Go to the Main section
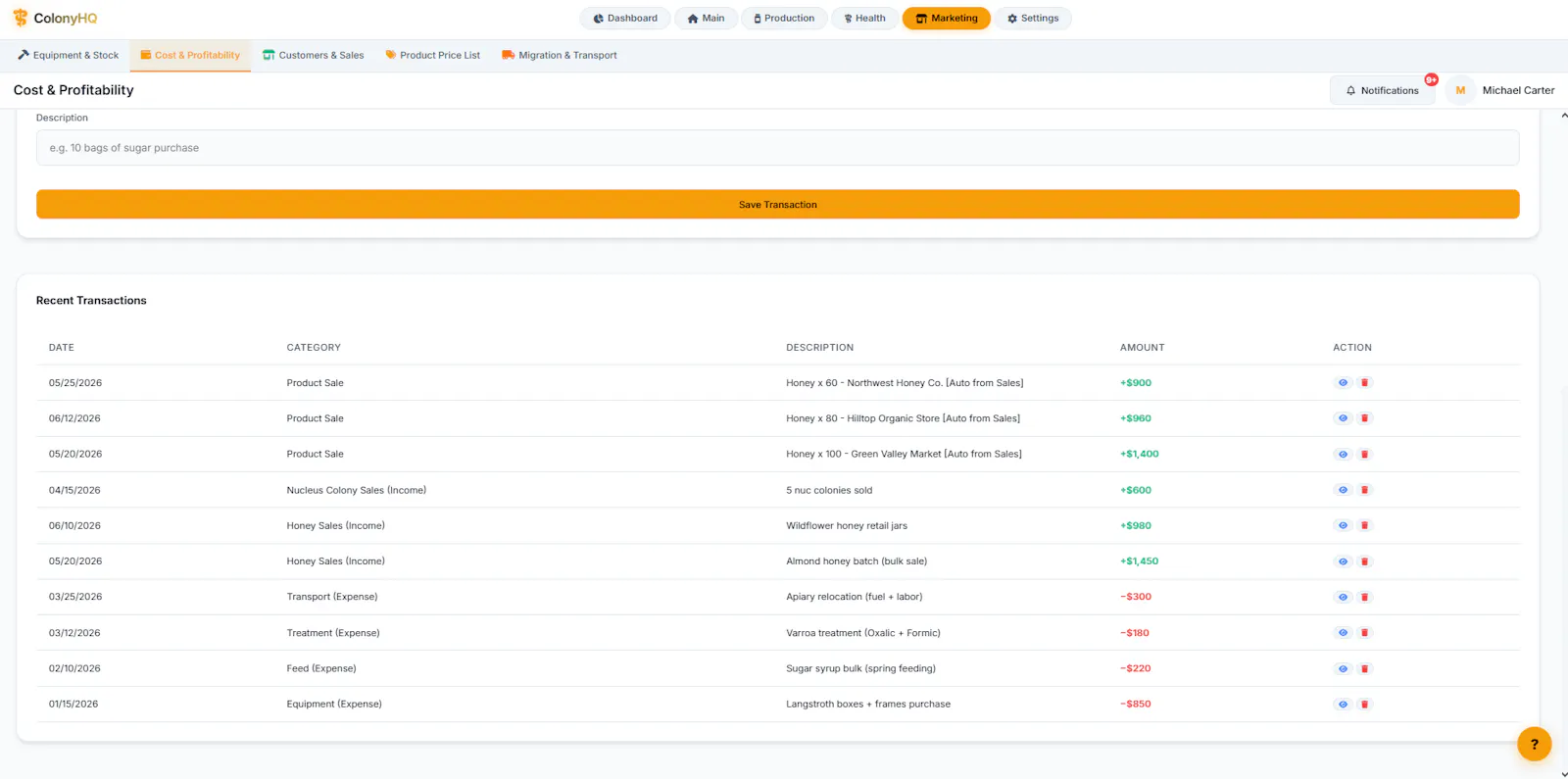1568x779 pixels. (706, 19)
